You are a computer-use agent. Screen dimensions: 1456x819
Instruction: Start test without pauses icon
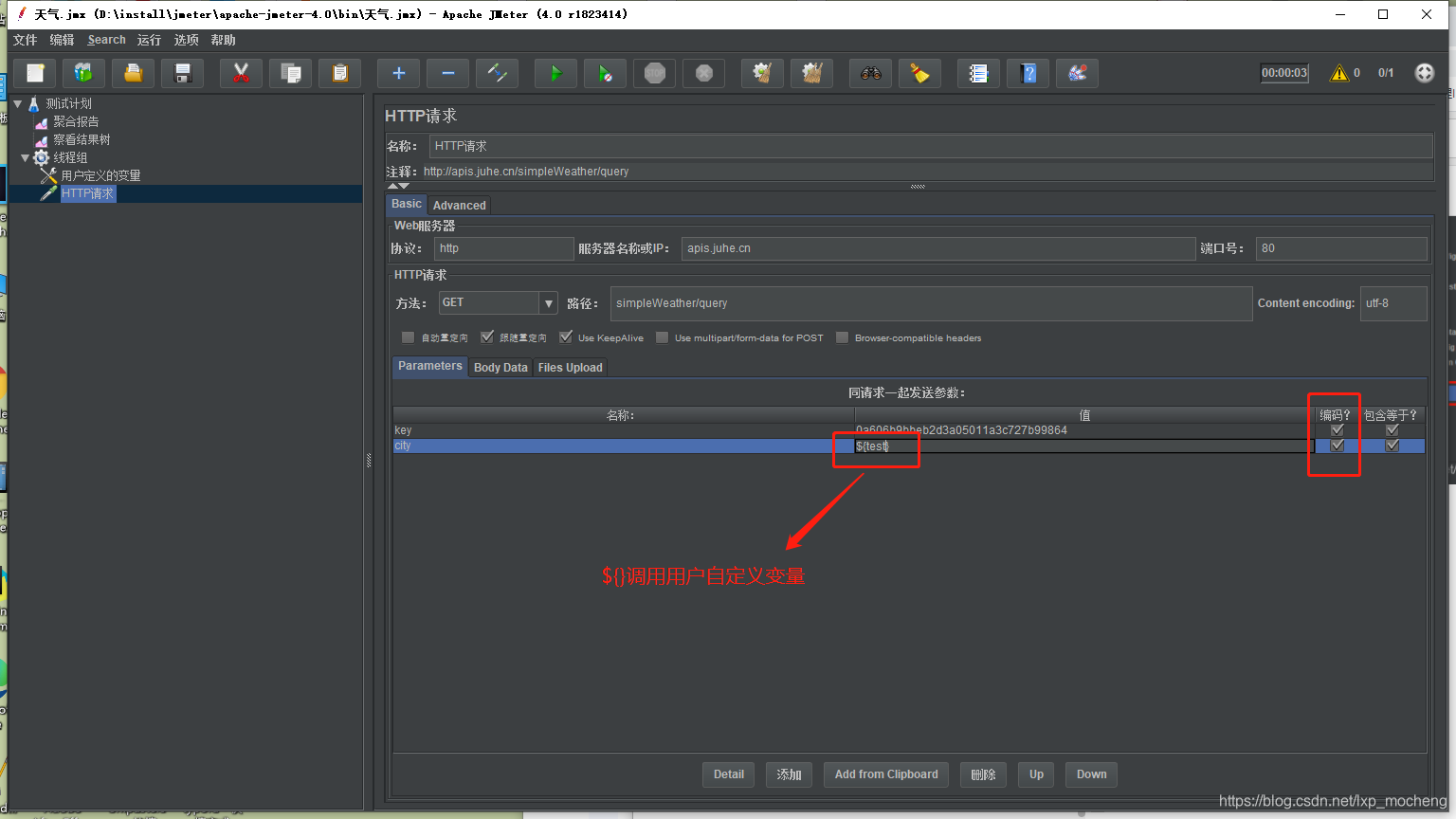coord(605,73)
